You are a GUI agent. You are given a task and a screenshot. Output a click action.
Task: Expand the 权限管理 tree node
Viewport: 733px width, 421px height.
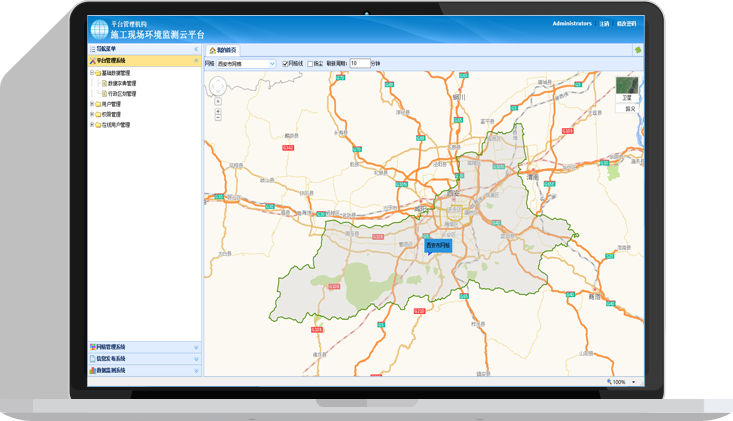[x=92, y=114]
